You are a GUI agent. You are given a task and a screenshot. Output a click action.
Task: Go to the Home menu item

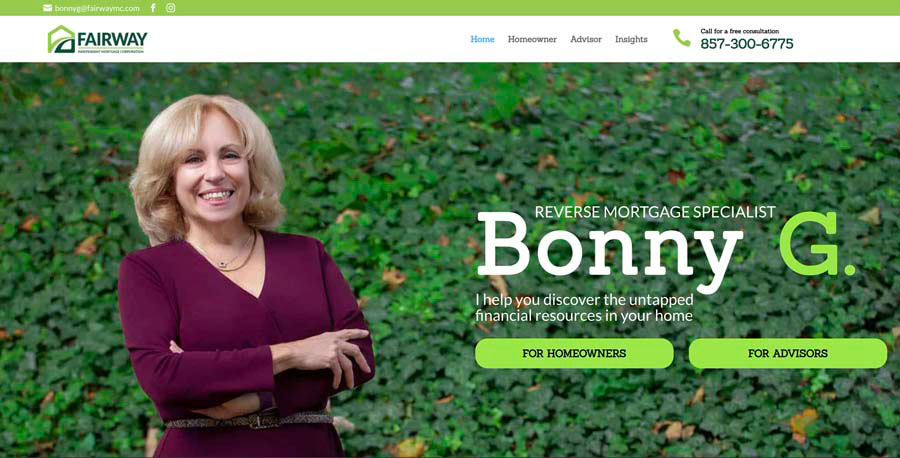click(482, 39)
